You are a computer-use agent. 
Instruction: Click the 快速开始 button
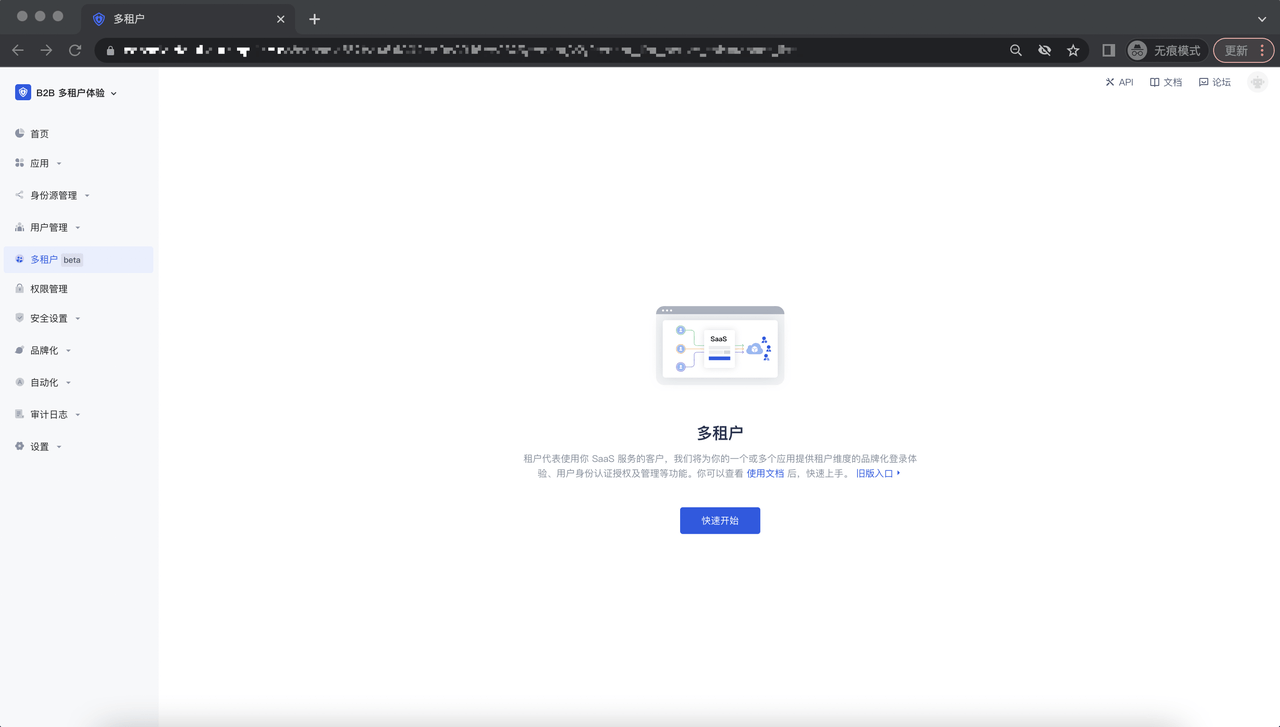[719, 520]
